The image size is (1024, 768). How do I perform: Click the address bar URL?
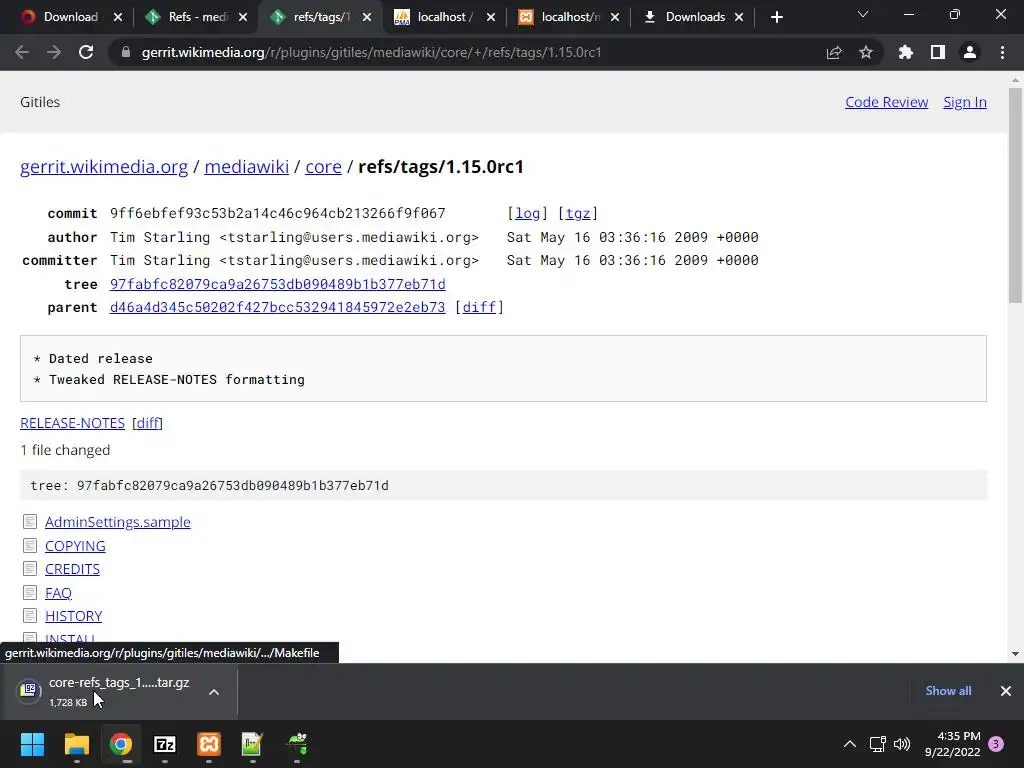click(371, 52)
